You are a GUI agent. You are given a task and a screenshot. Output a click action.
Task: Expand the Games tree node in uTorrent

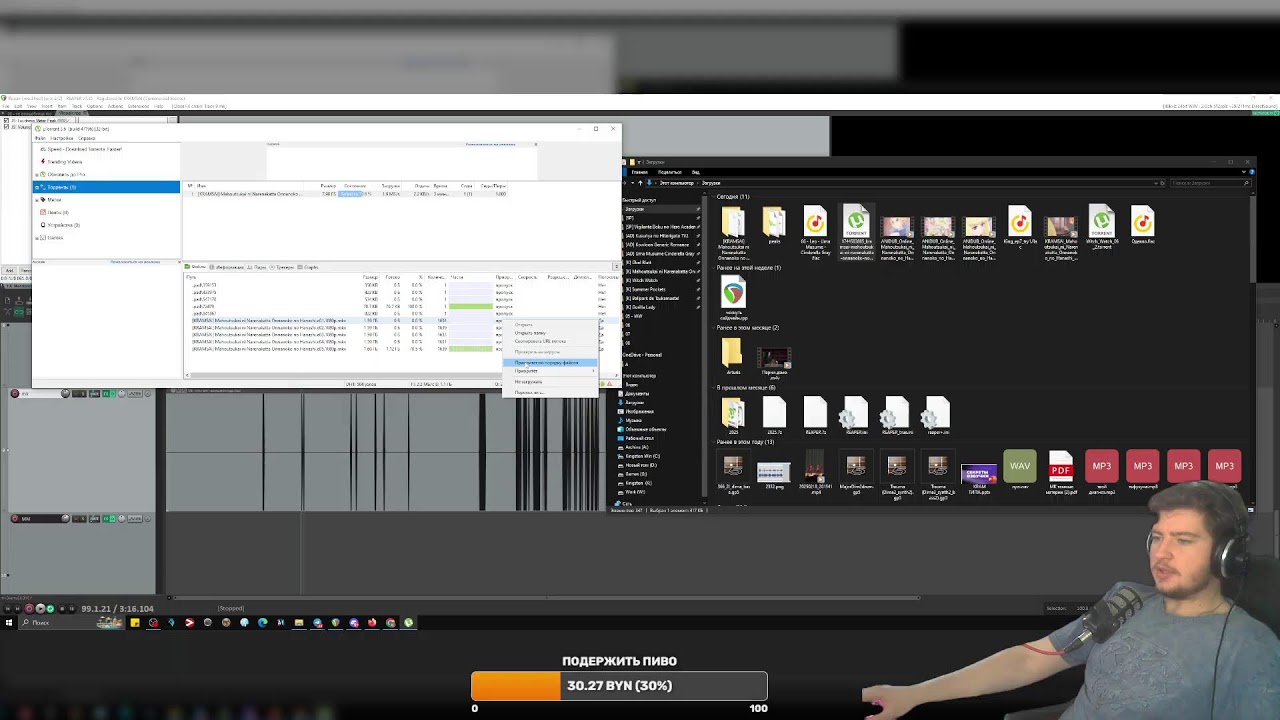coord(37,238)
